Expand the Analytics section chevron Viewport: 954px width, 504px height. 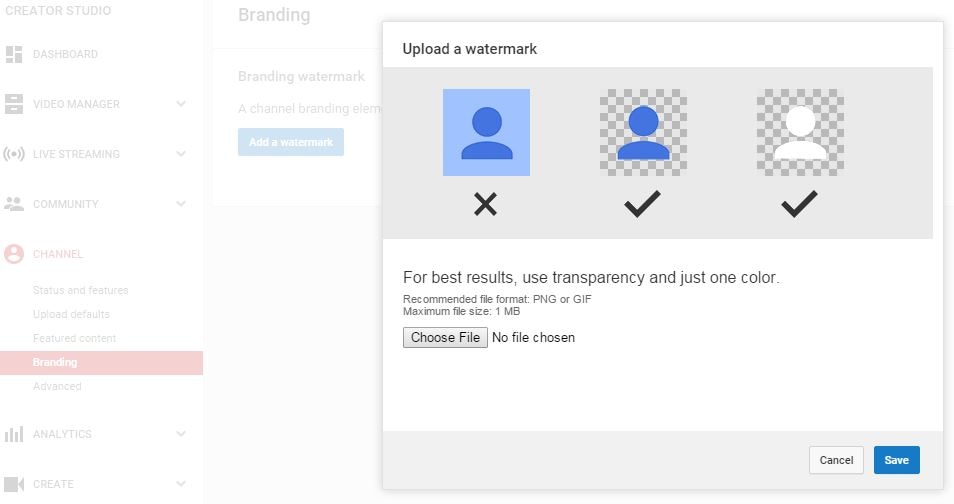(181, 434)
